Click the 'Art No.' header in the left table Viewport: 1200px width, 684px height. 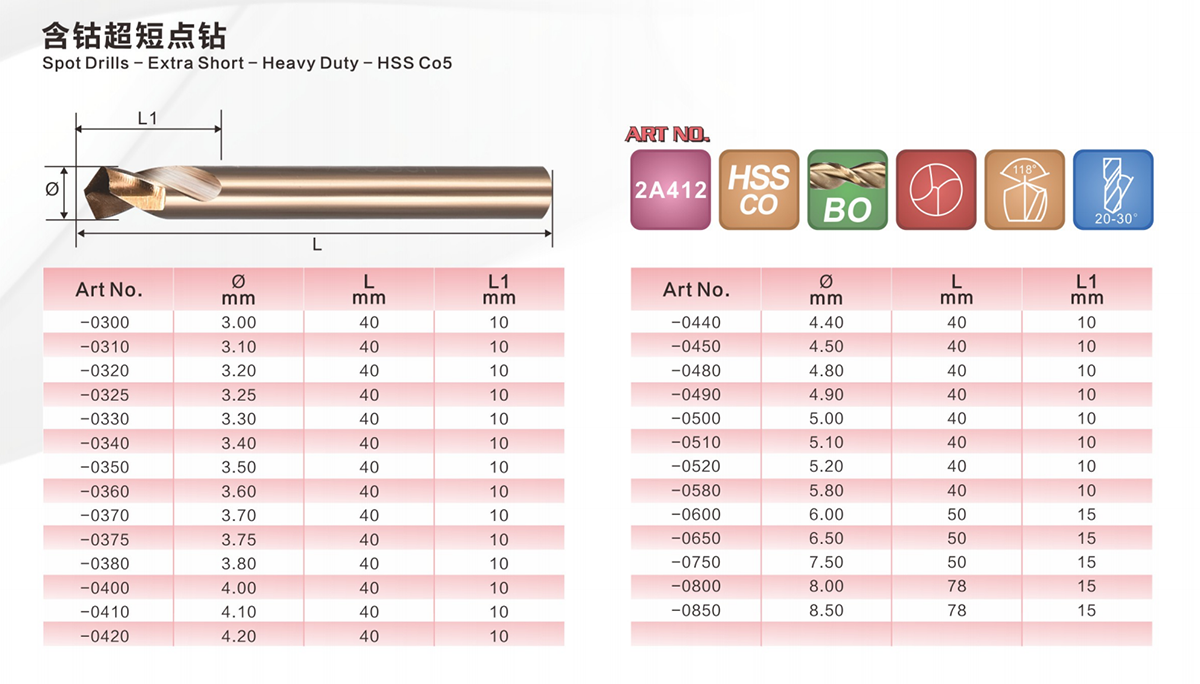109,290
